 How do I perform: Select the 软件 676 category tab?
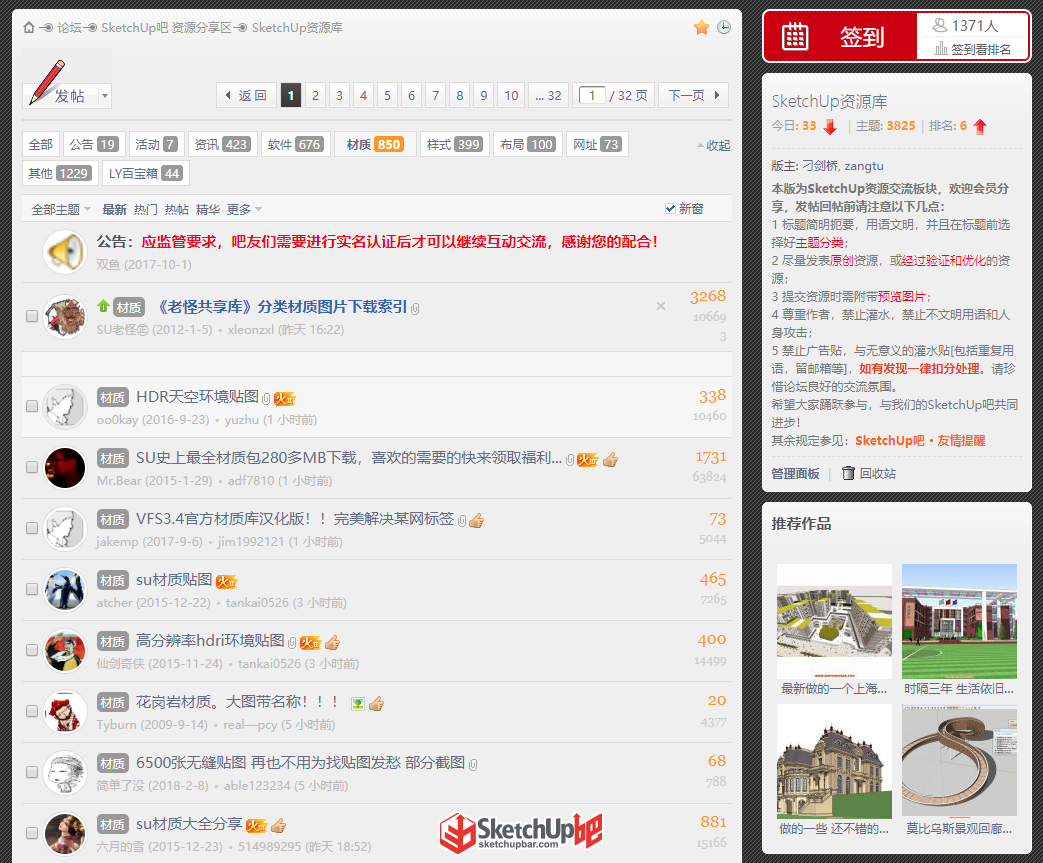295,144
